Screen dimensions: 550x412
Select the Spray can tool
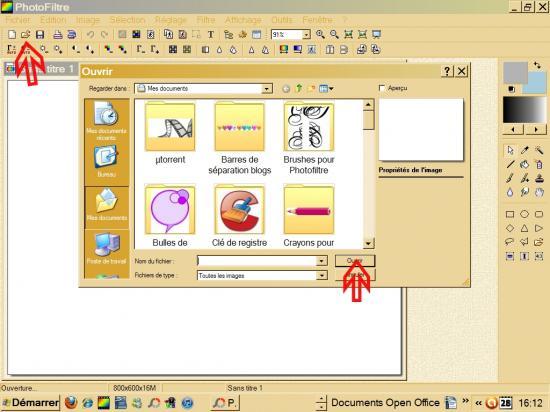click(539, 164)
